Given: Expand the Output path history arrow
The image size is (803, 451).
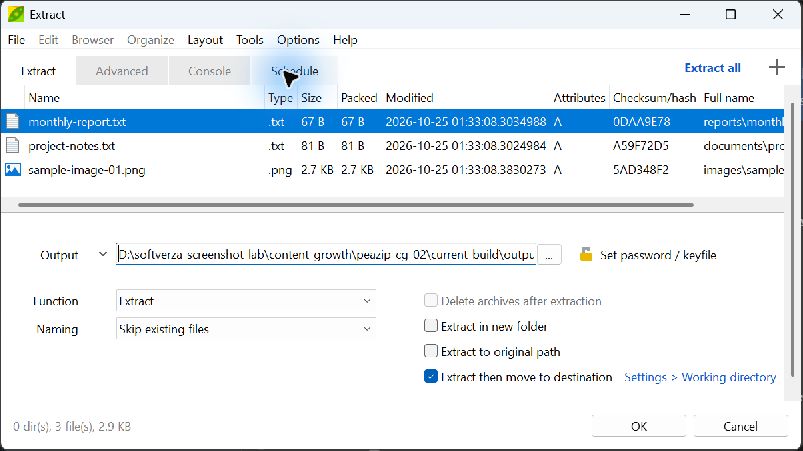Looking at the screenshot, I should [103, 254].
